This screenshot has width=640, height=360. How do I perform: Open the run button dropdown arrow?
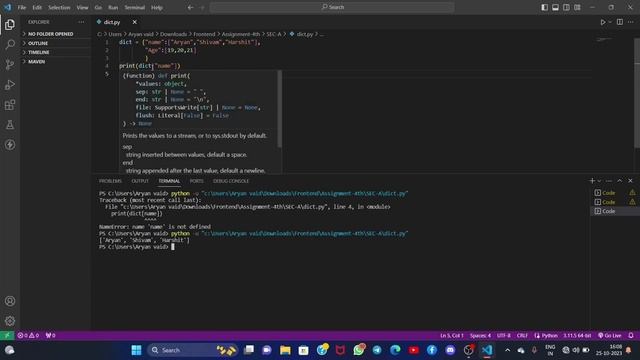click(x=610, y=22)
